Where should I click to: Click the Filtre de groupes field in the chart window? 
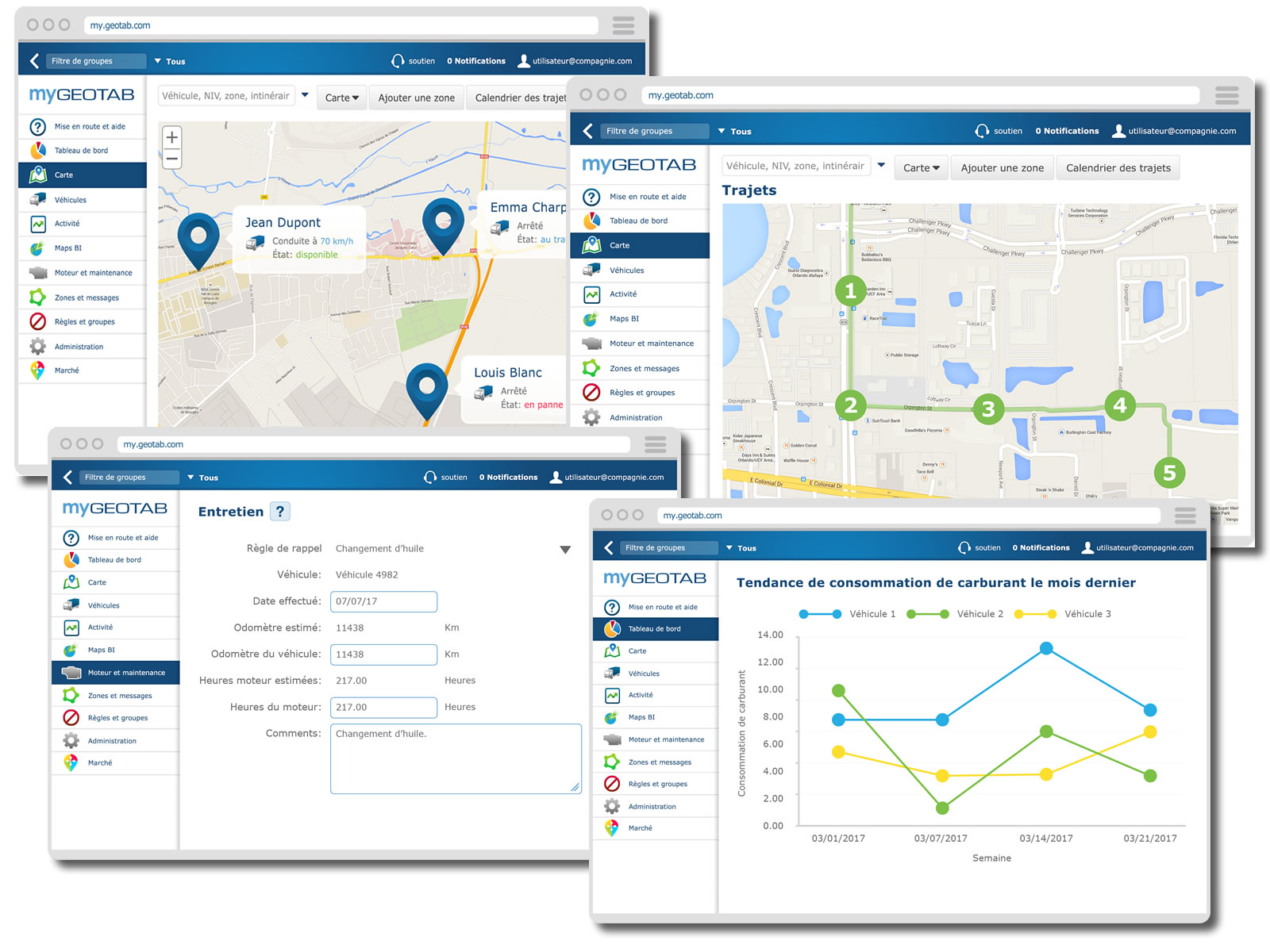pyautogui.click(x=668, y=547)
